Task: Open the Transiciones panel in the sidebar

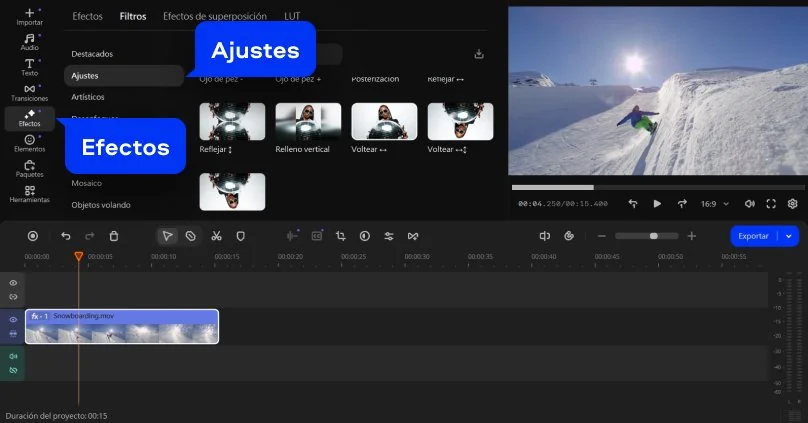Action: pyautogui.click(x=29, y=92)
